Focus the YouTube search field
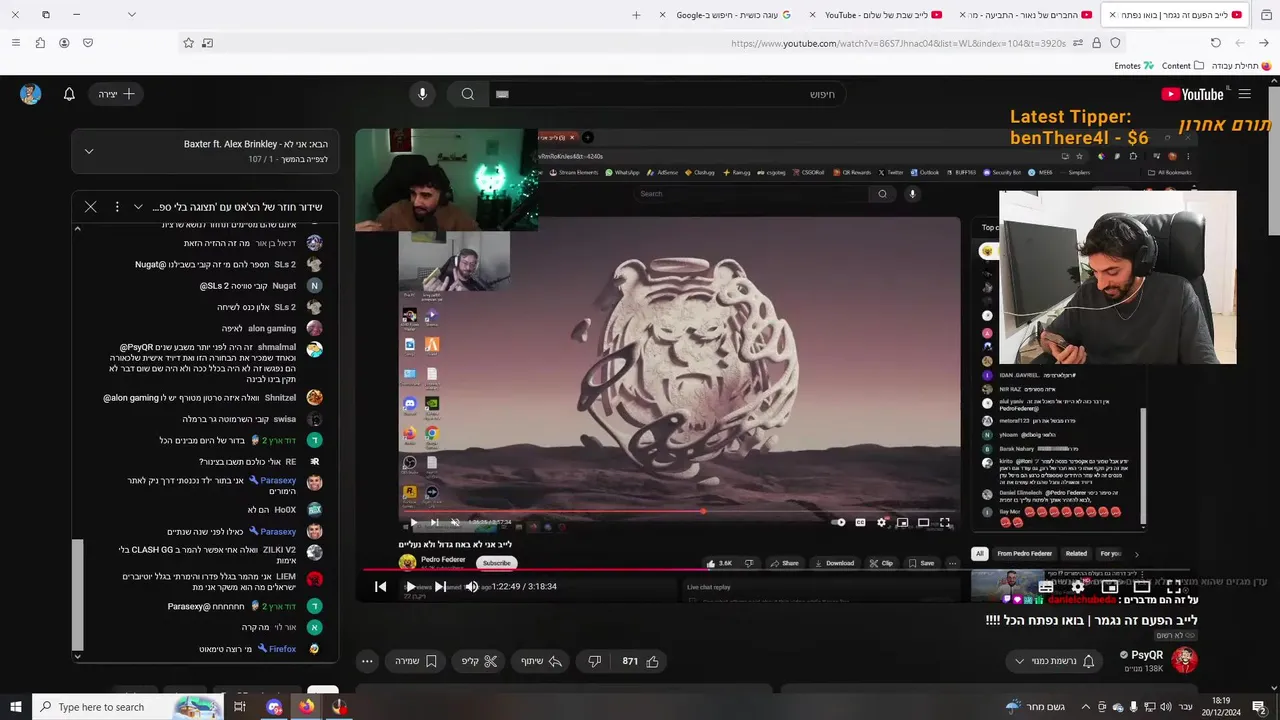 click(x=668, y=94)
